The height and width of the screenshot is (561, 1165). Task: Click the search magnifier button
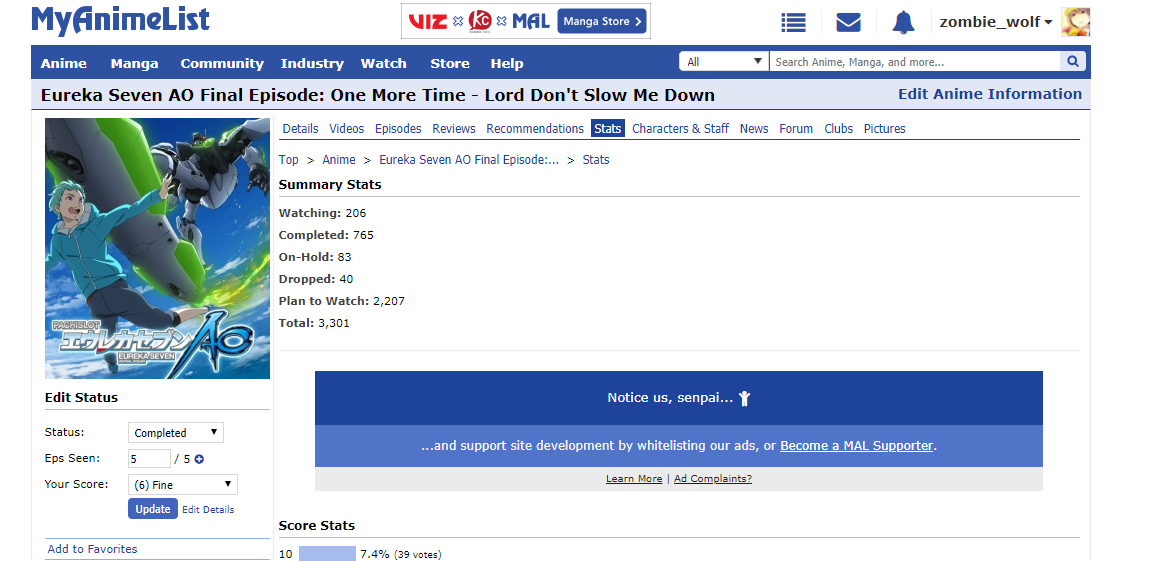(1074, 62)
